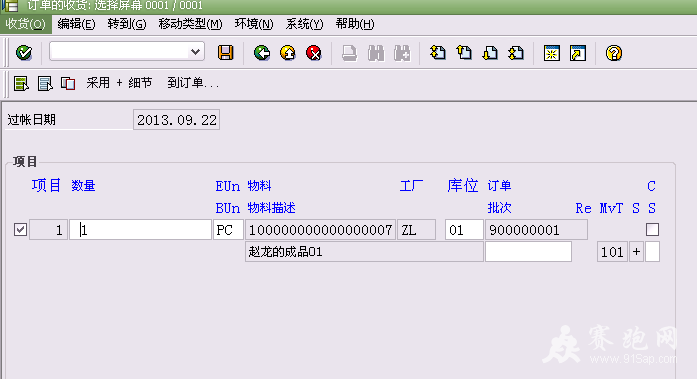The width and height of the screenshot is (697, 379).
Task: Cancel with the red X icon
Action: click(314, 53)
